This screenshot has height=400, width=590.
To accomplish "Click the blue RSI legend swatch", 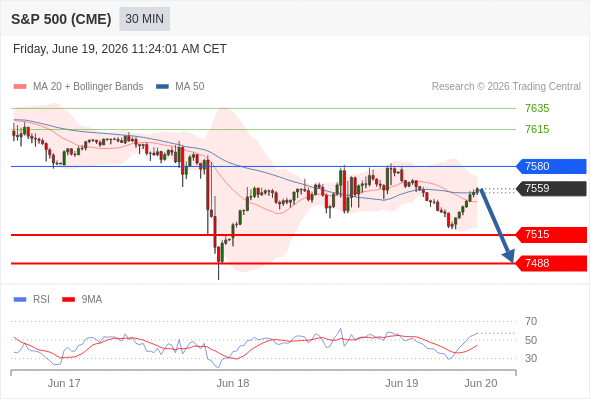I will coord(20,300).
